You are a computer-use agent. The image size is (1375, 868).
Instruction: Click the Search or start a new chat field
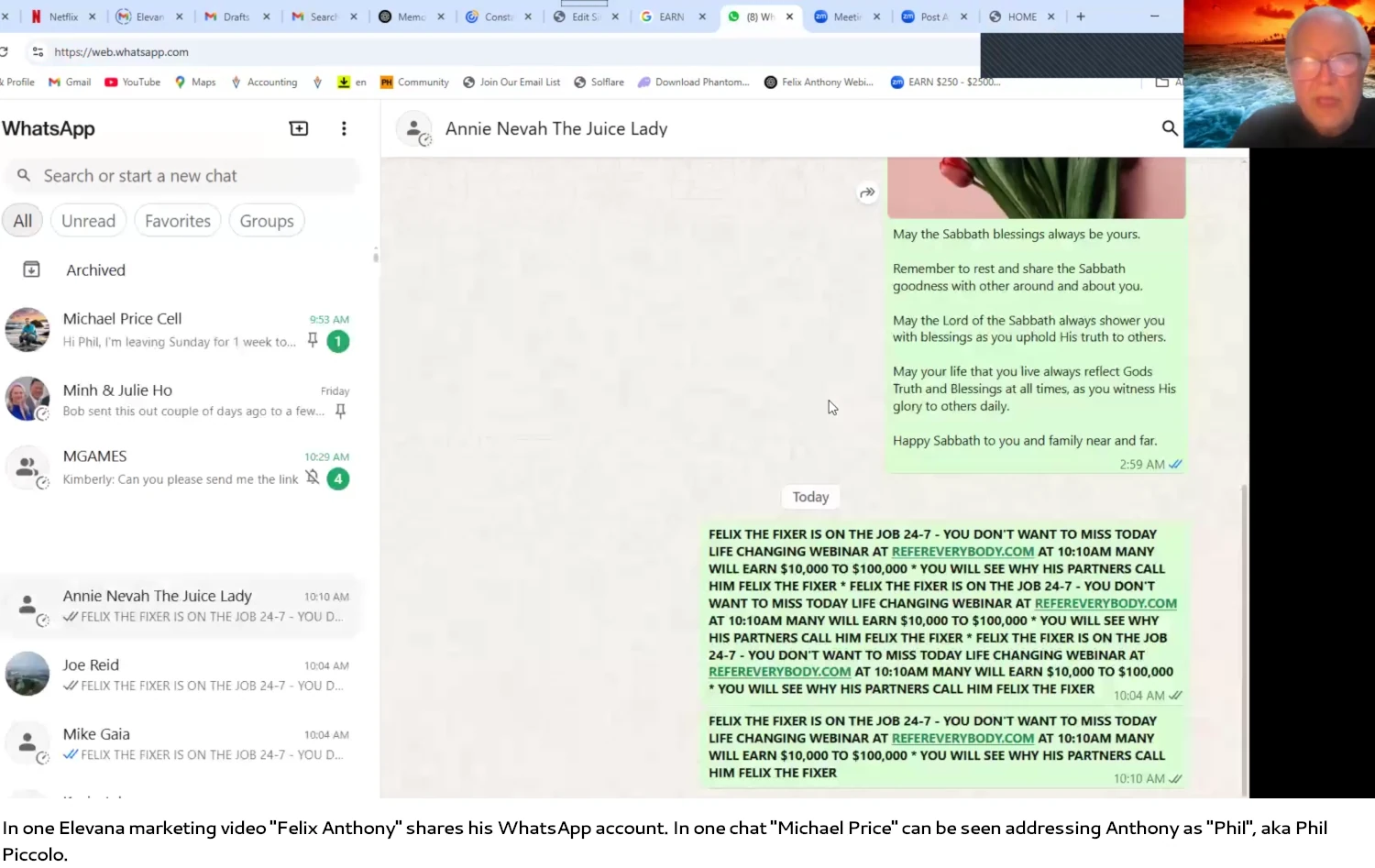181,176
